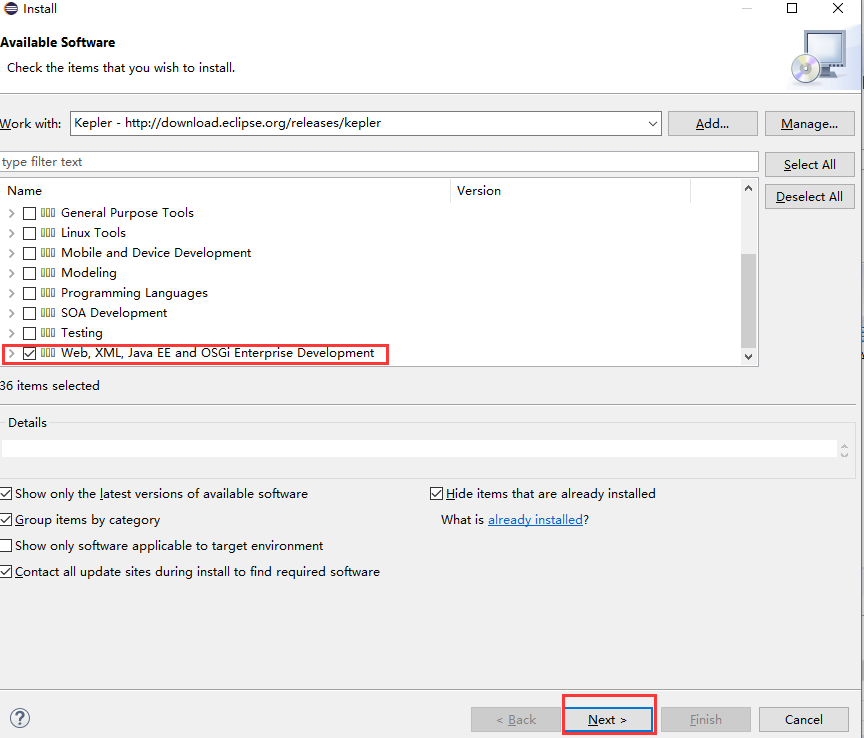Click the General Purpose Tools category icon
The height and width of the screenshot is (738, 864).
tap(48, 213)
